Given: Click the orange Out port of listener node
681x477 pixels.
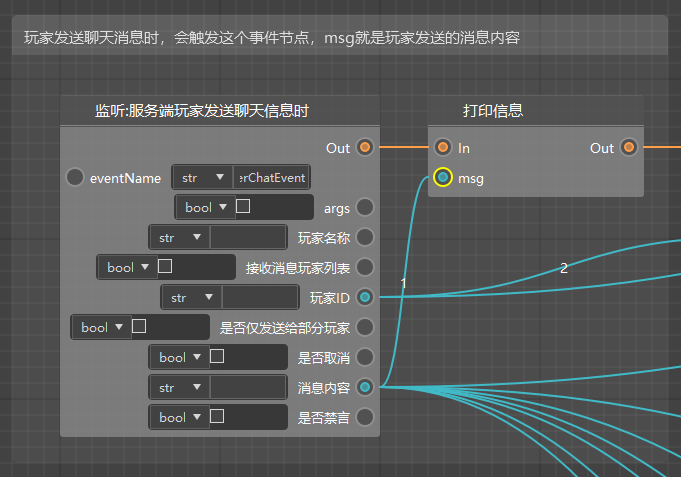Looking at the screenshot, I should click(365, 147).
